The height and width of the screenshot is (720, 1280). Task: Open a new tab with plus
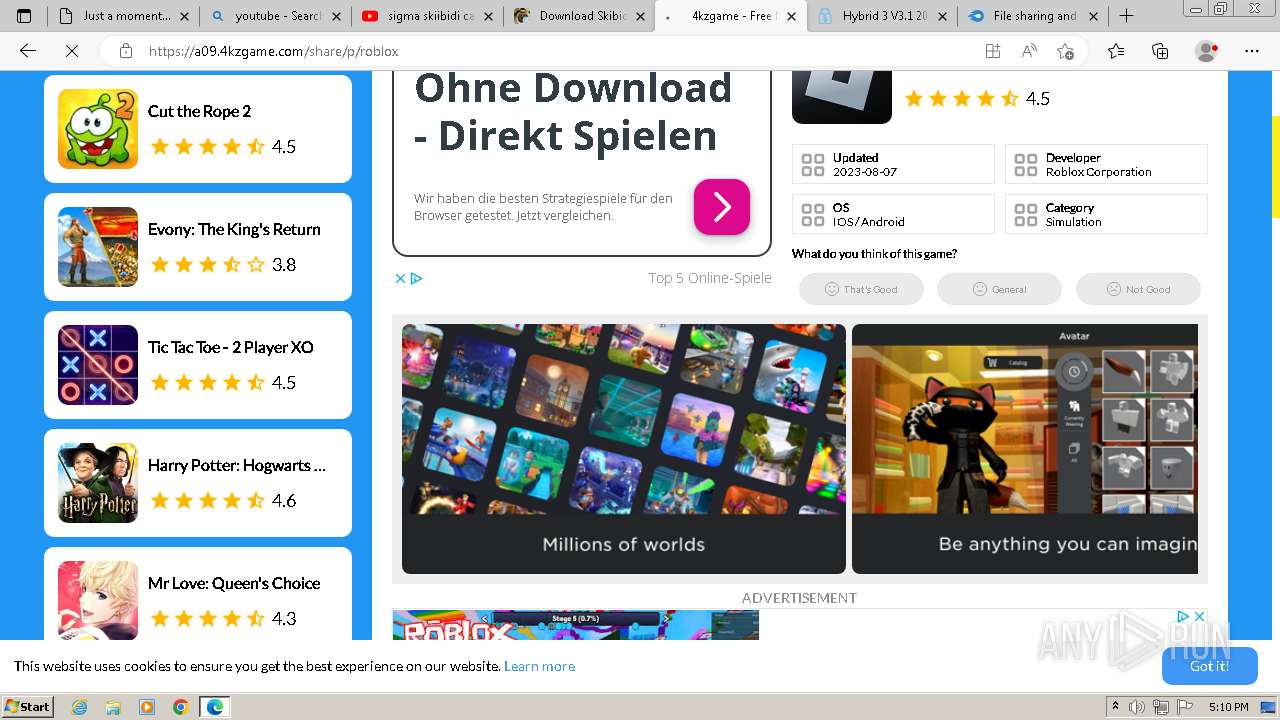tap(1126, 16)
